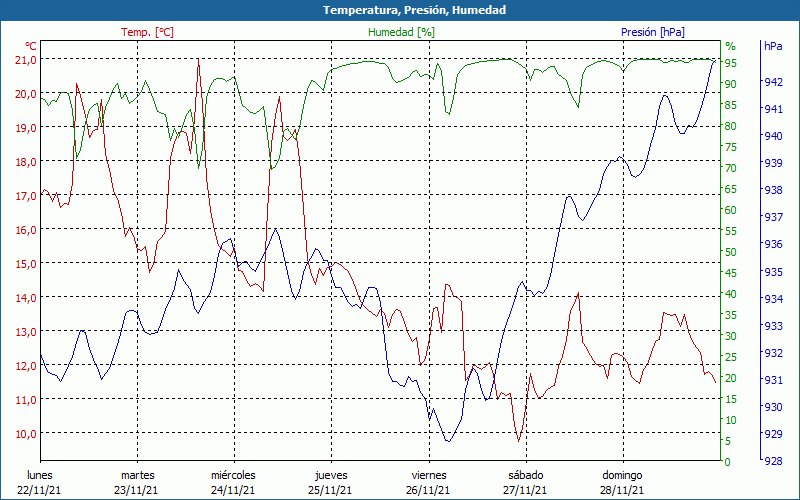This screenshot has height=500, width=800.
Task: Click the '17,0' temperature axis value
Action: (x=26, y=195)
